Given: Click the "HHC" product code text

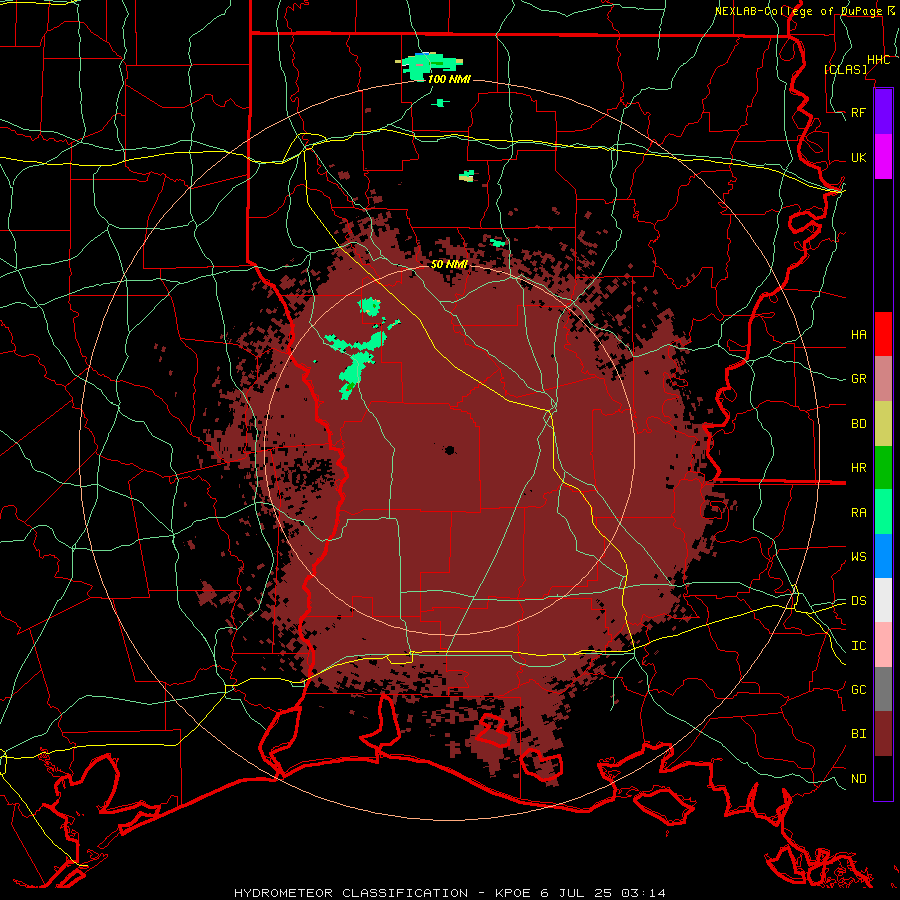Looking at the screenshot, I should [878, 60].
